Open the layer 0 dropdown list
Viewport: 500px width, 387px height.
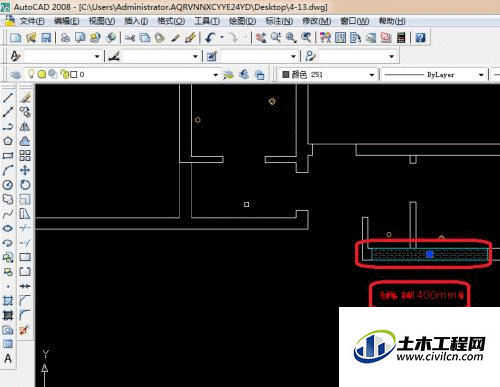point(215,75)
